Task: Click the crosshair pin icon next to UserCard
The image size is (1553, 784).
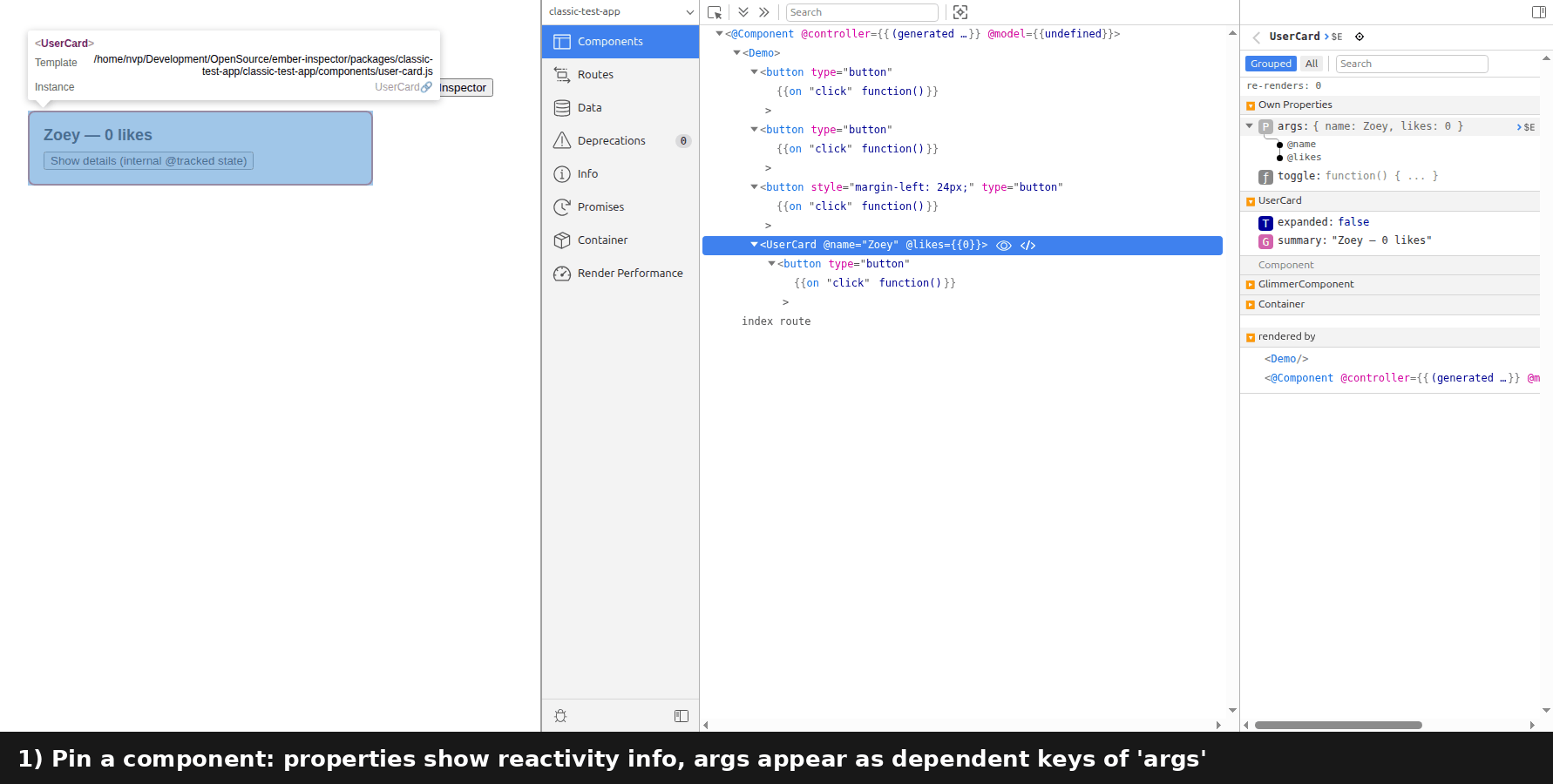Action: click(1360, 37)
